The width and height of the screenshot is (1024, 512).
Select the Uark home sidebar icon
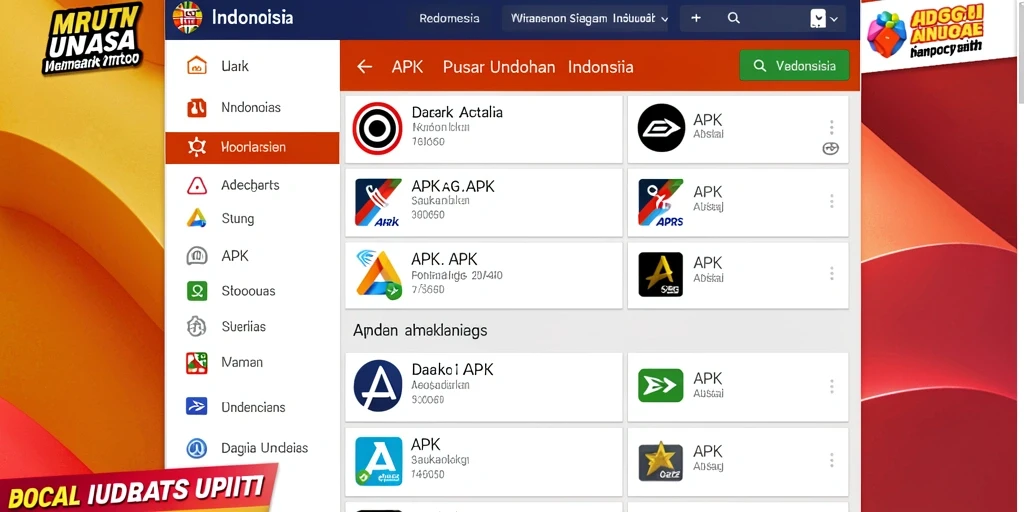click(197, 65)
